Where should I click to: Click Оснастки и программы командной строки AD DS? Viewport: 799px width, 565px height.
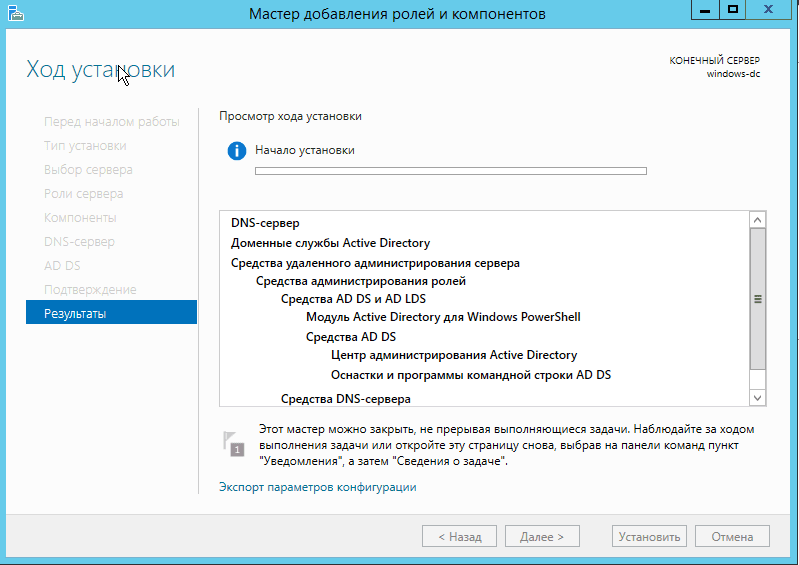(471, 375)
